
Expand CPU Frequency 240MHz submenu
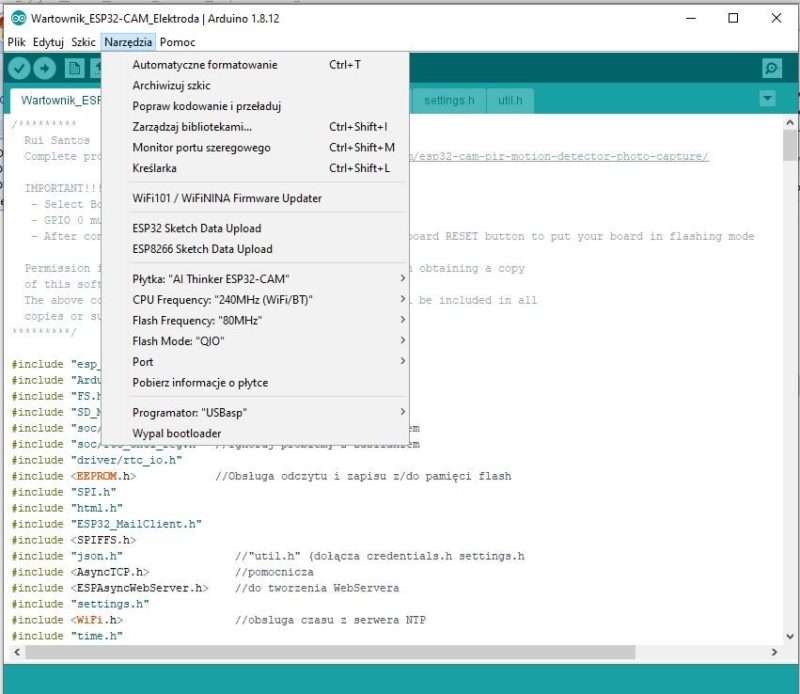click(255, 300)
